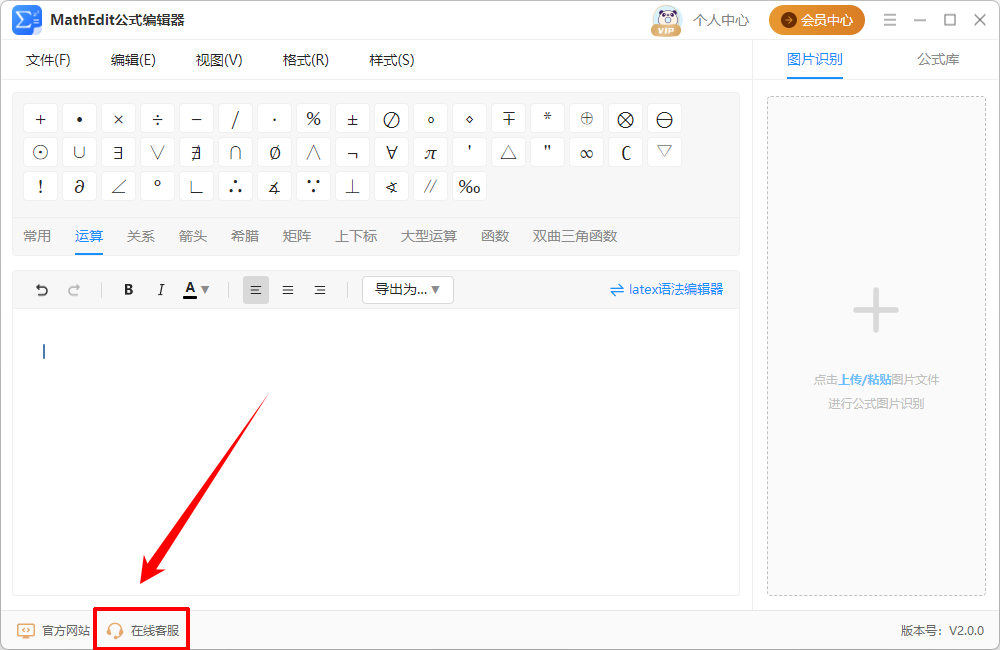Viewport: 1000px width, 650px height.
Task: Open the 样式(S) menu
Action: 392,60
